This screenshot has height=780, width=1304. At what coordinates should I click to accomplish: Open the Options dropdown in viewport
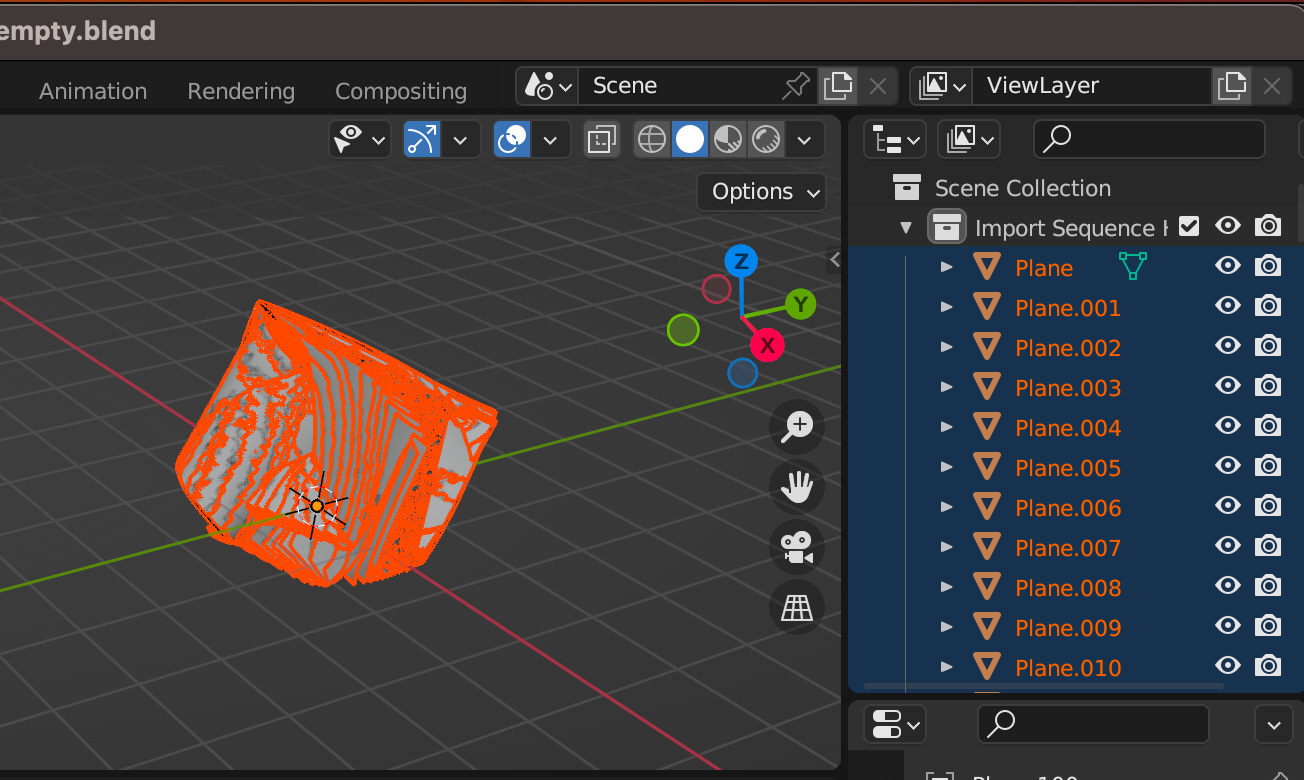pos(762,192)
